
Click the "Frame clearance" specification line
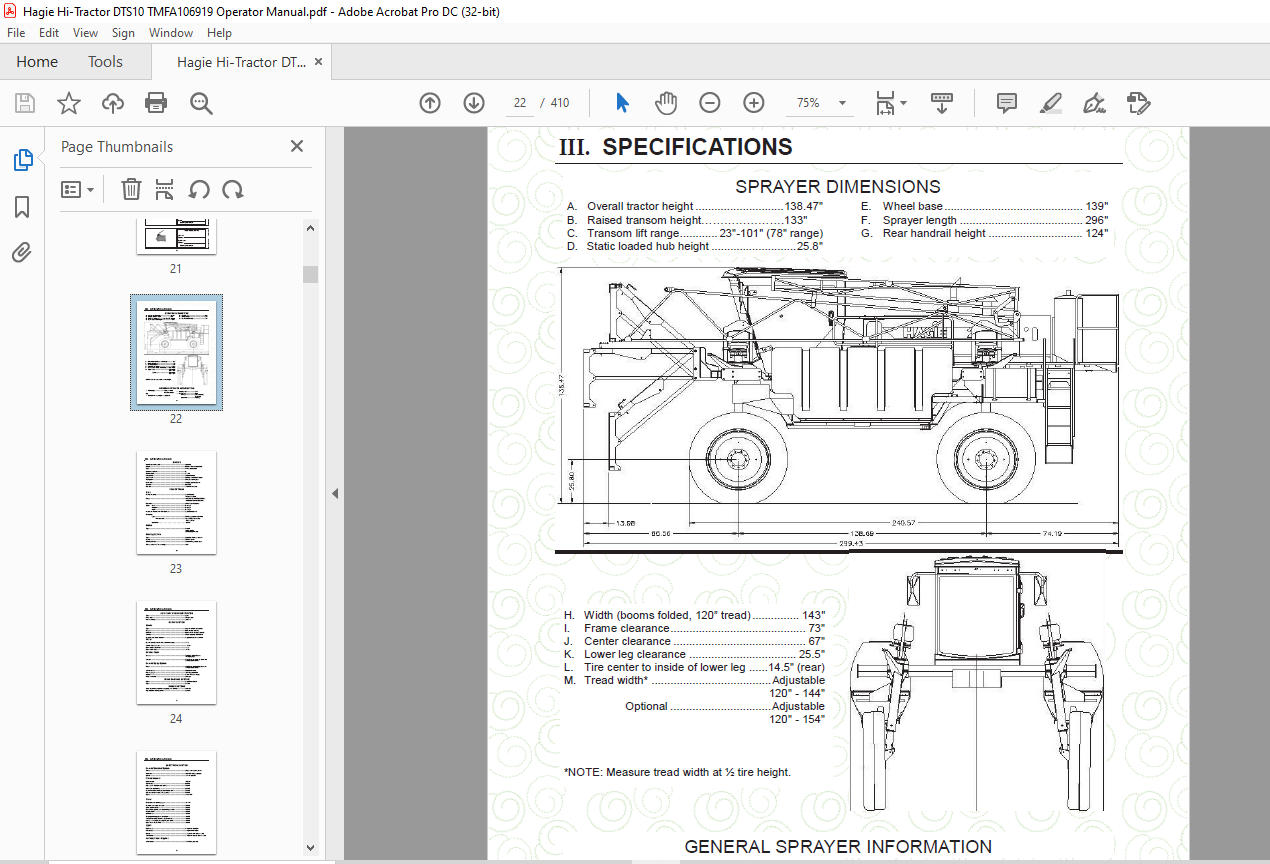694,628
